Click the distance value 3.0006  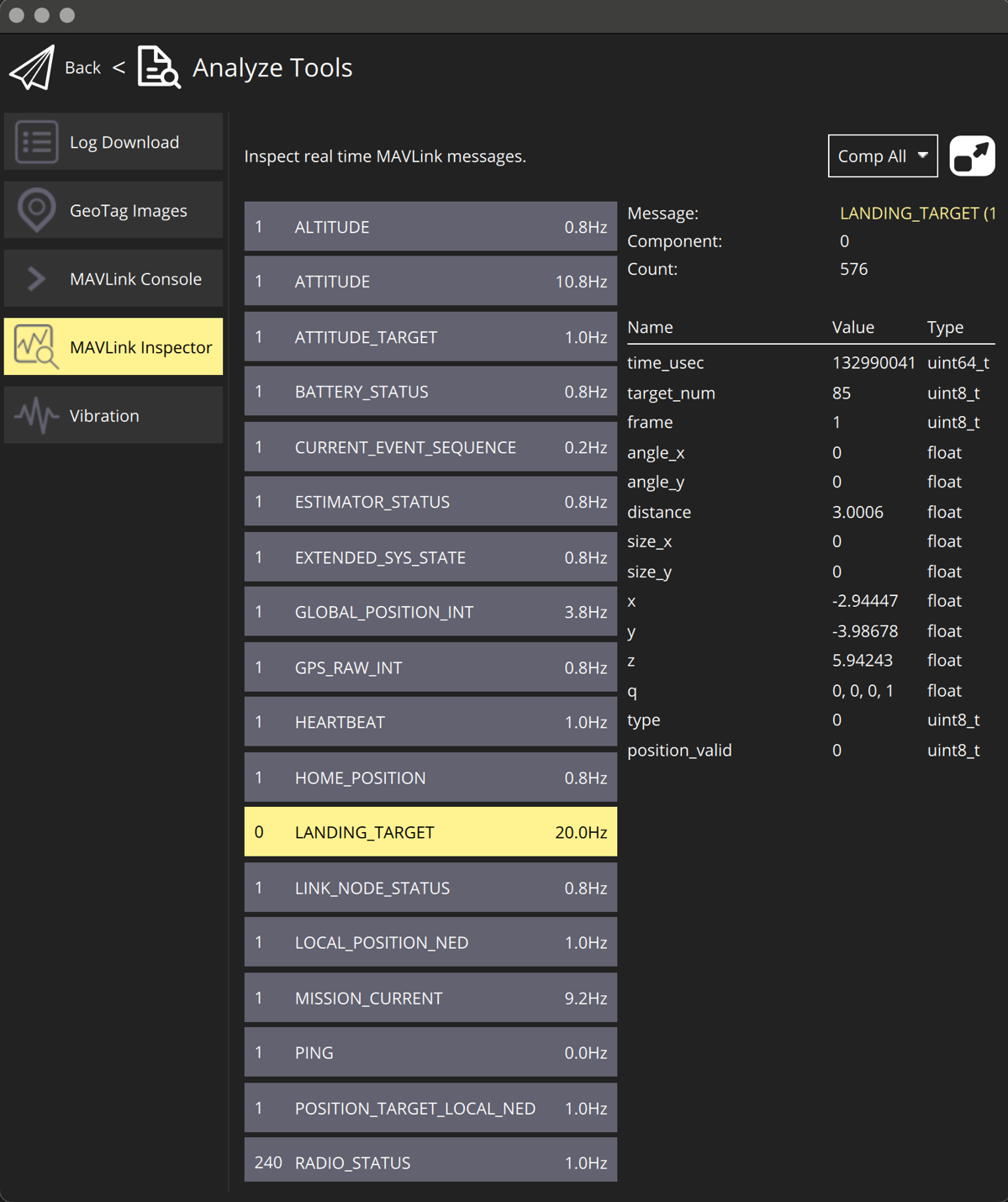coord(858,512)
